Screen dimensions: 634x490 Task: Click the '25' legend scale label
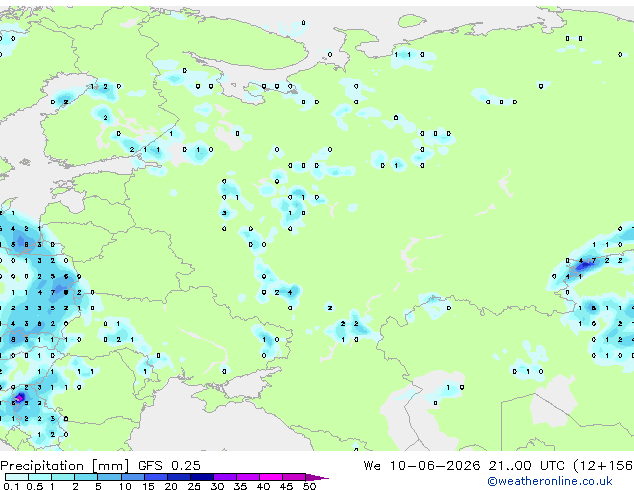(x=194, y=486)
